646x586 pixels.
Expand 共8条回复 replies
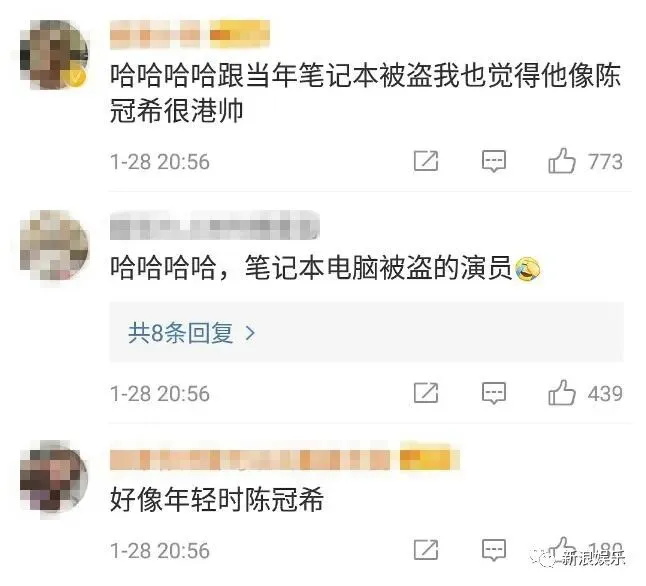pyautogui.click(x=367, y=332)
